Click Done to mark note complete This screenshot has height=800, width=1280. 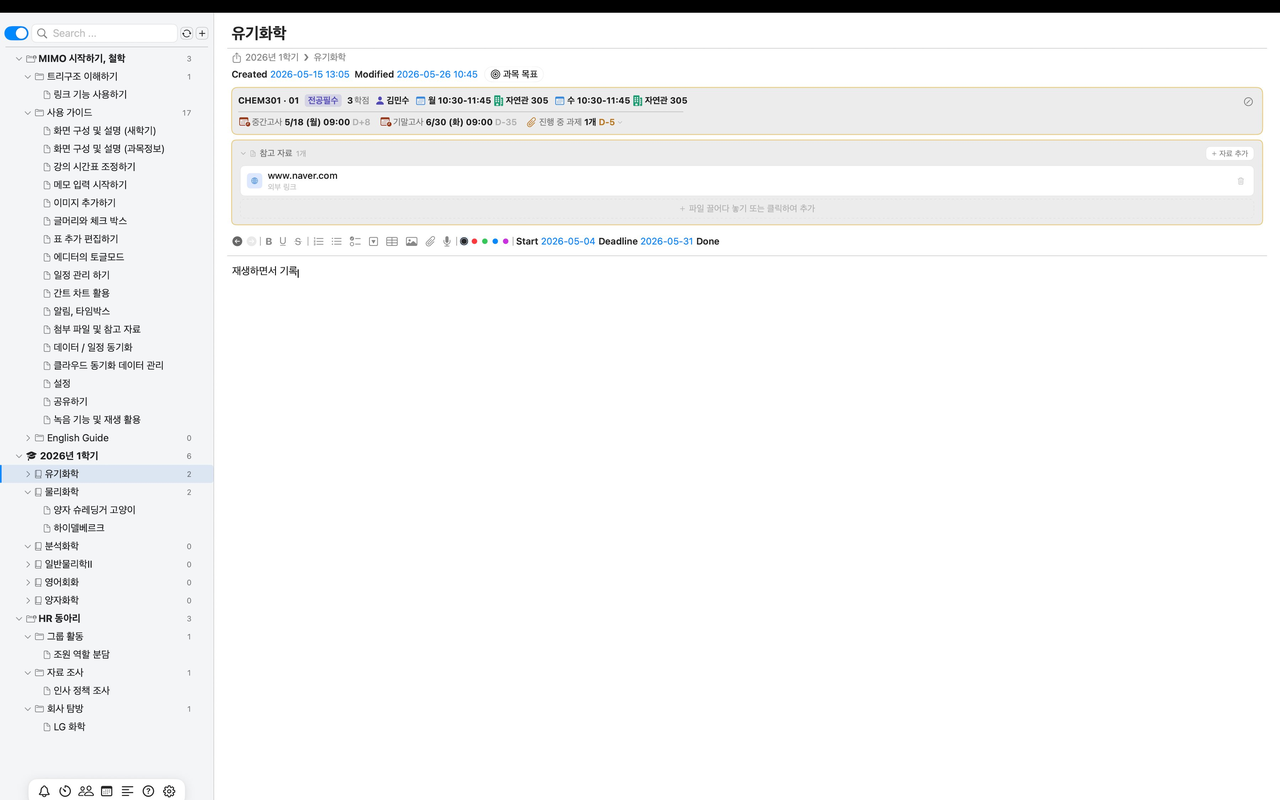[708, 241]
